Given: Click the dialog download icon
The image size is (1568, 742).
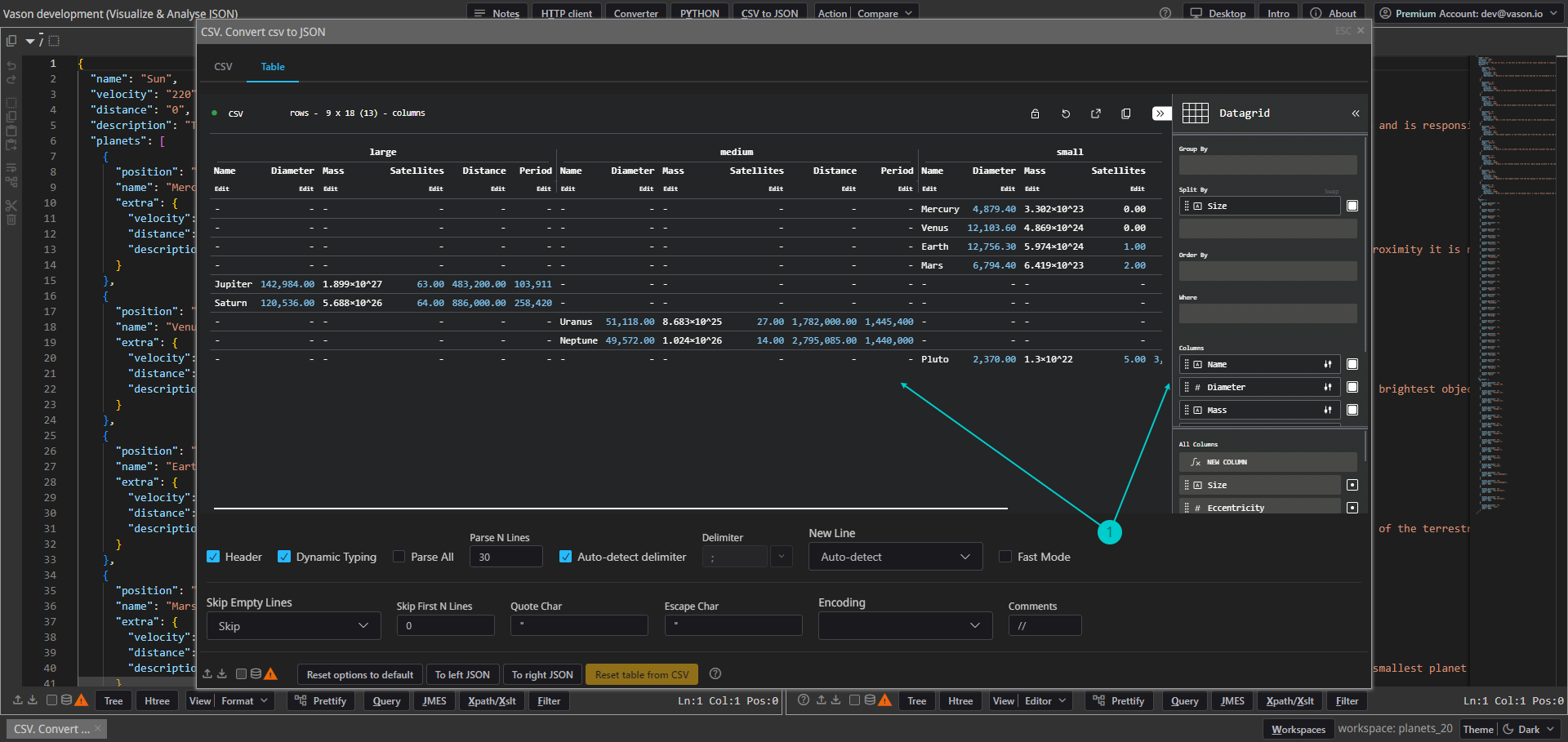Looking at the screenshot, I should click(222, 673).
